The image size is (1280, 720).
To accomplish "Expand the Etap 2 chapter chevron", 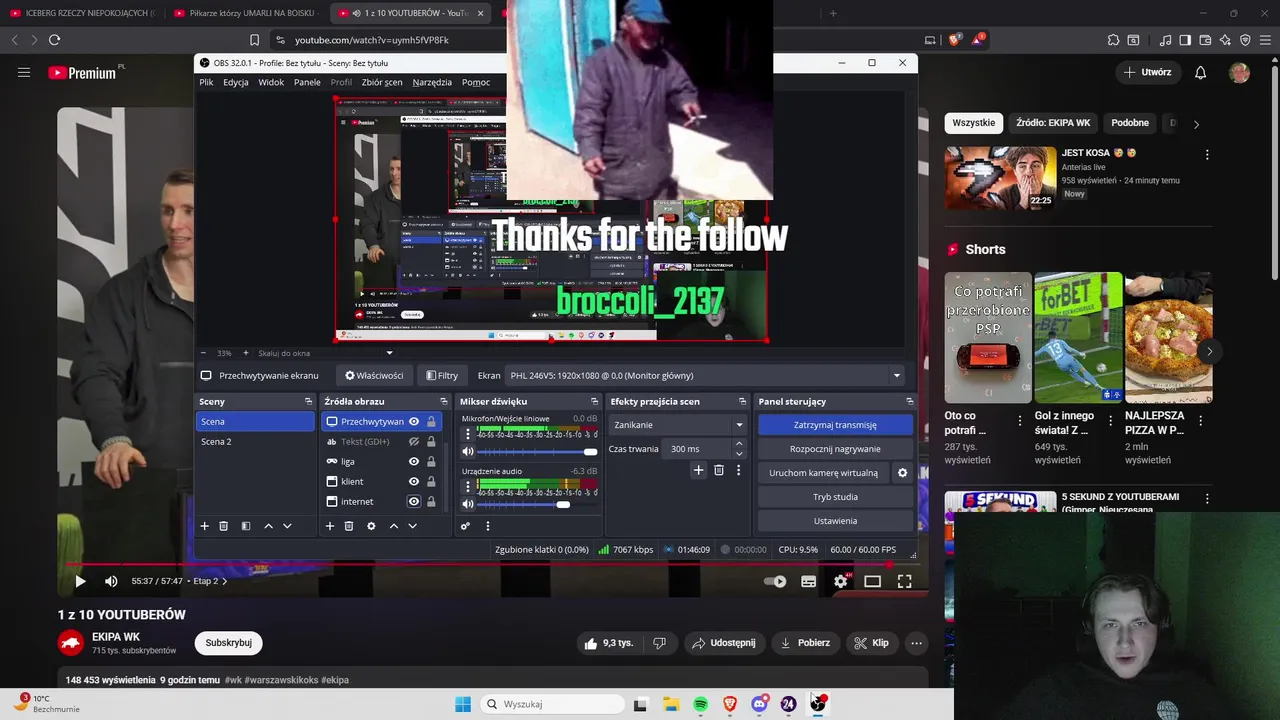I will (224, 581).
